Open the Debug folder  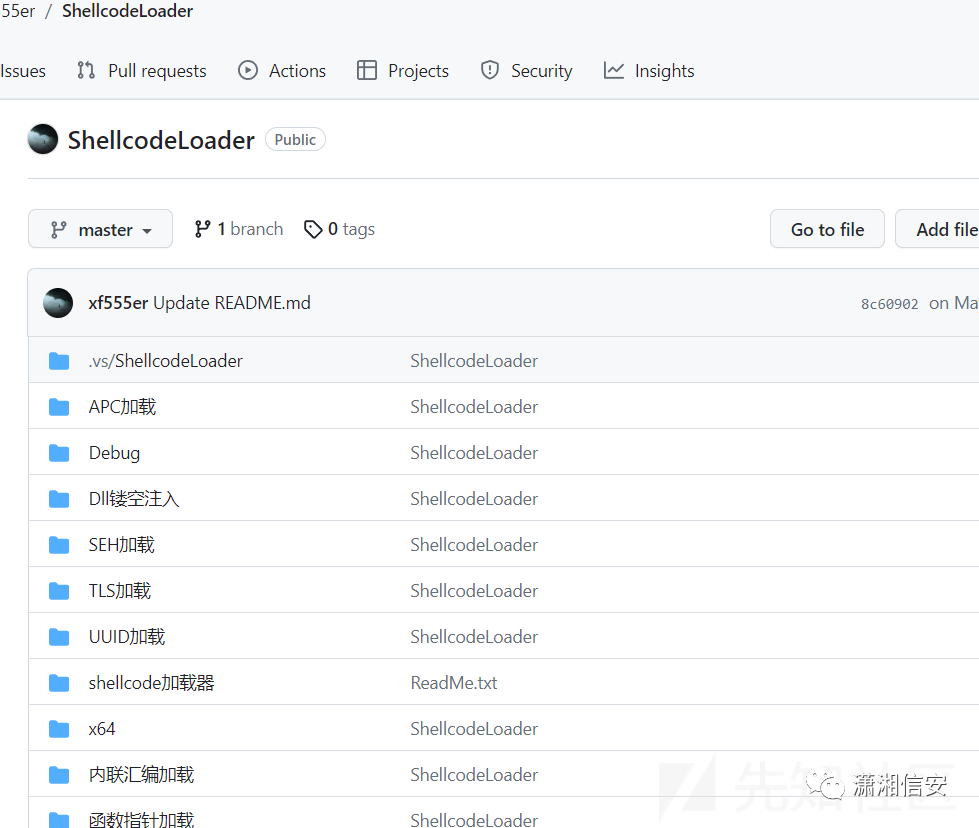pyautogui.click(x=114, y=453)
